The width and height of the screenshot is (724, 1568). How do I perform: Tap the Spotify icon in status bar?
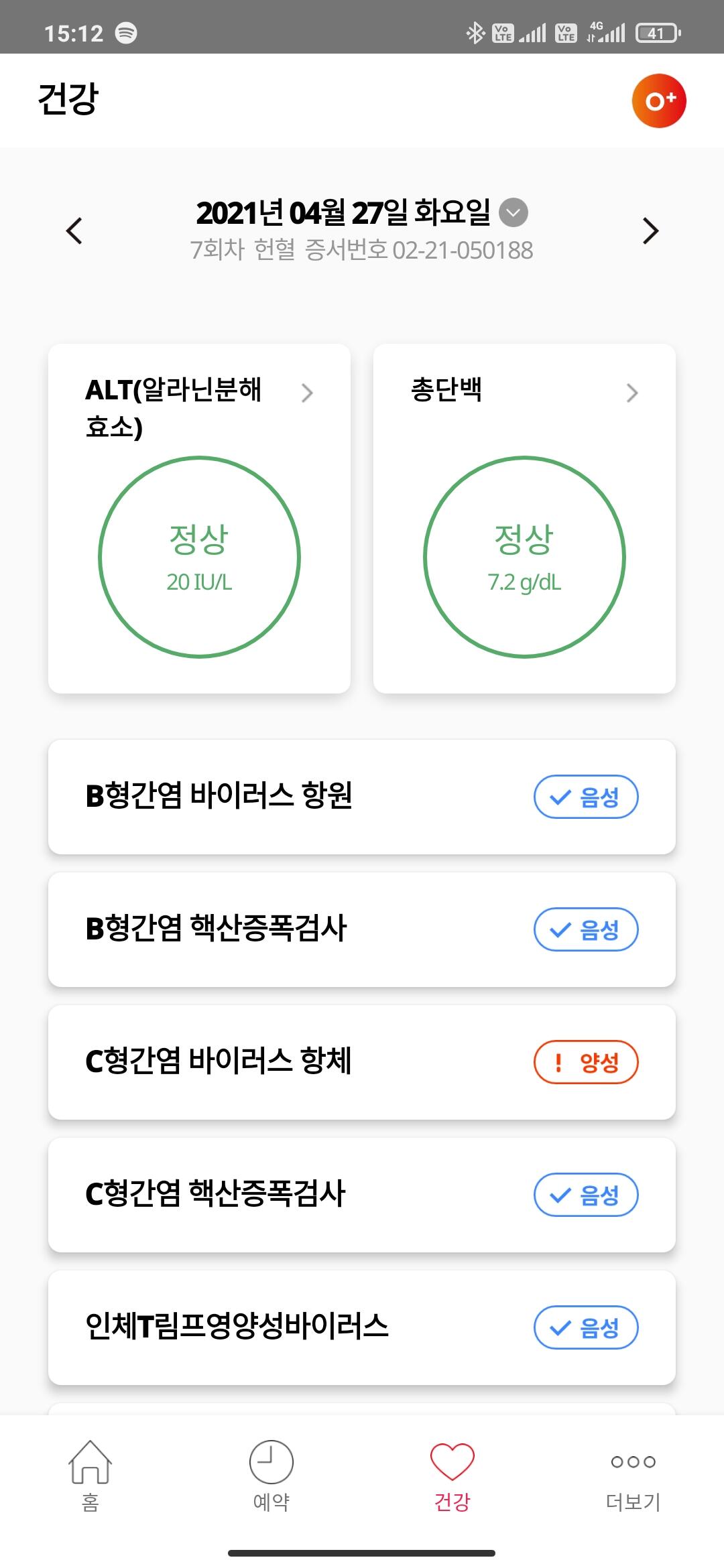point(126,33)
